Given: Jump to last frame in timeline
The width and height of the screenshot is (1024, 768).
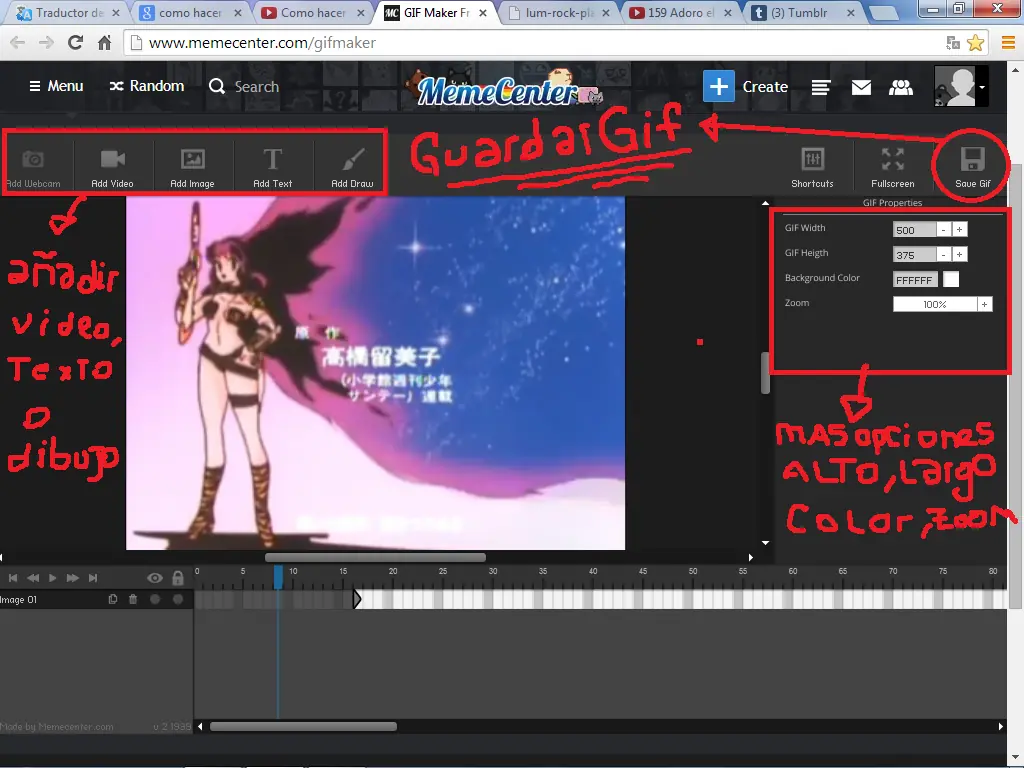Looking at the screenshot, I should point(93,578).
